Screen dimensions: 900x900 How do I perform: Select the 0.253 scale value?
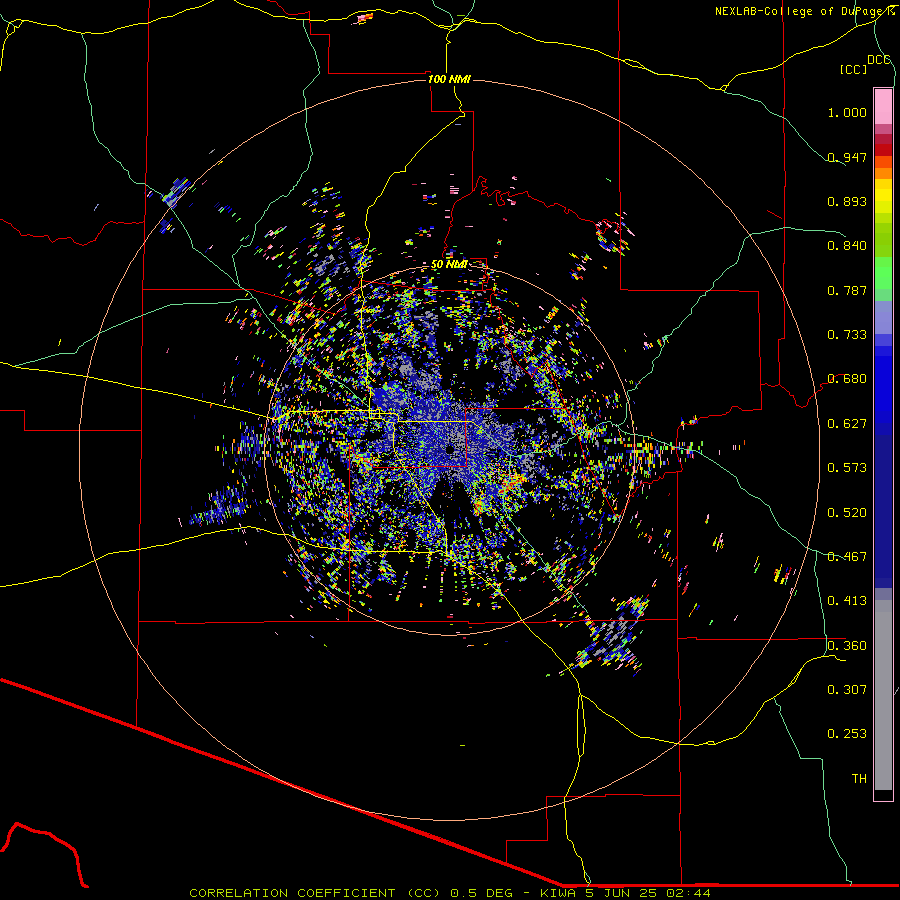click(847, 734)
